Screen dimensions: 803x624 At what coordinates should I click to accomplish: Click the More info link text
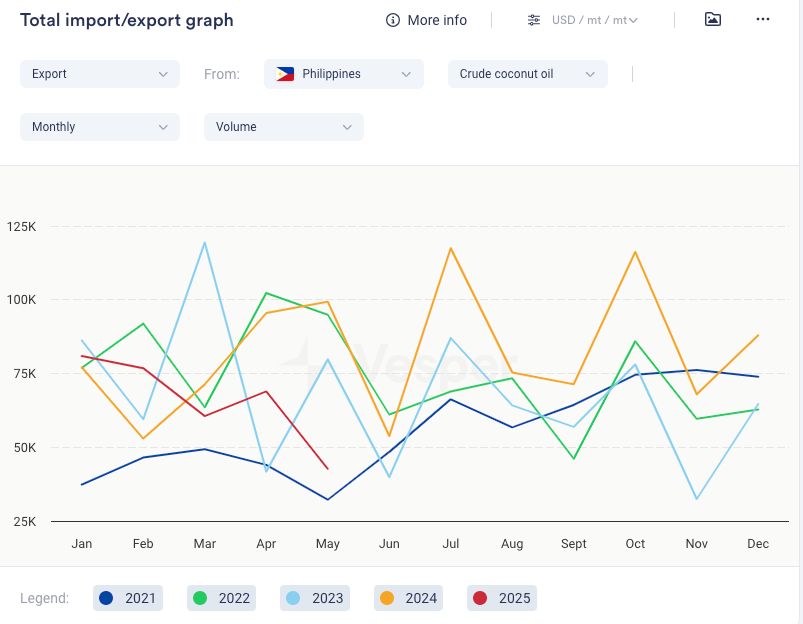pos(437,20)
